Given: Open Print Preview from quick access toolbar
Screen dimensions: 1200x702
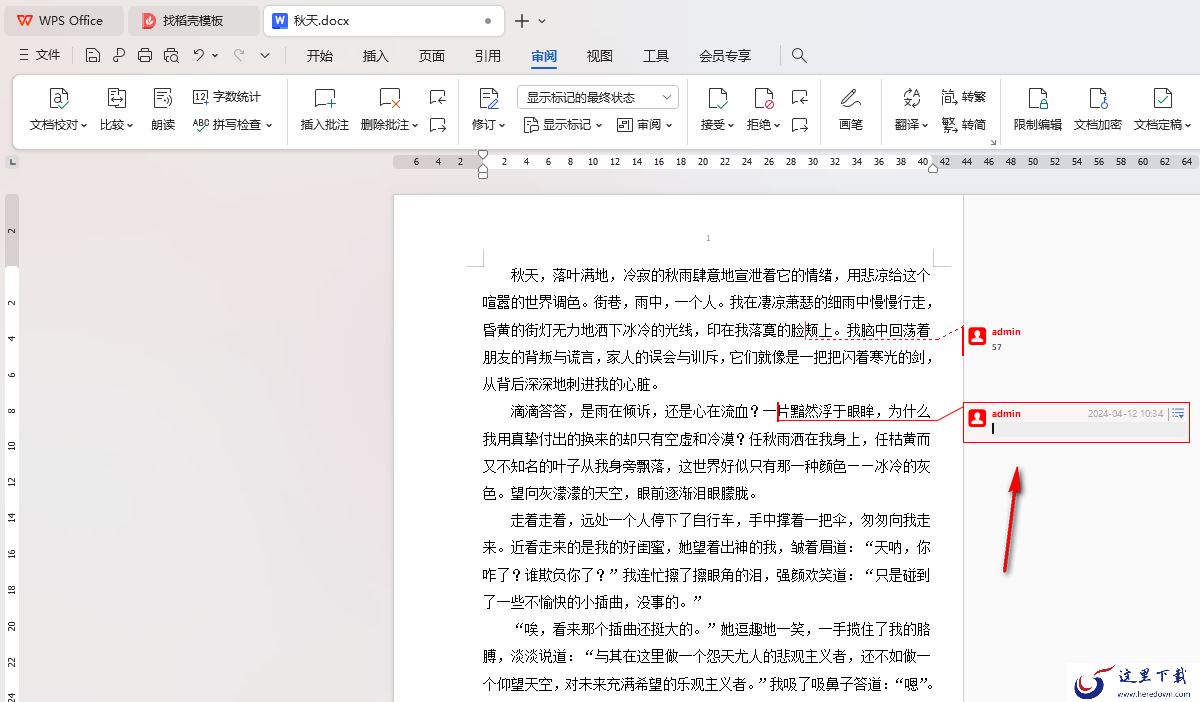Looking at the screenshot, I should 171,56.
